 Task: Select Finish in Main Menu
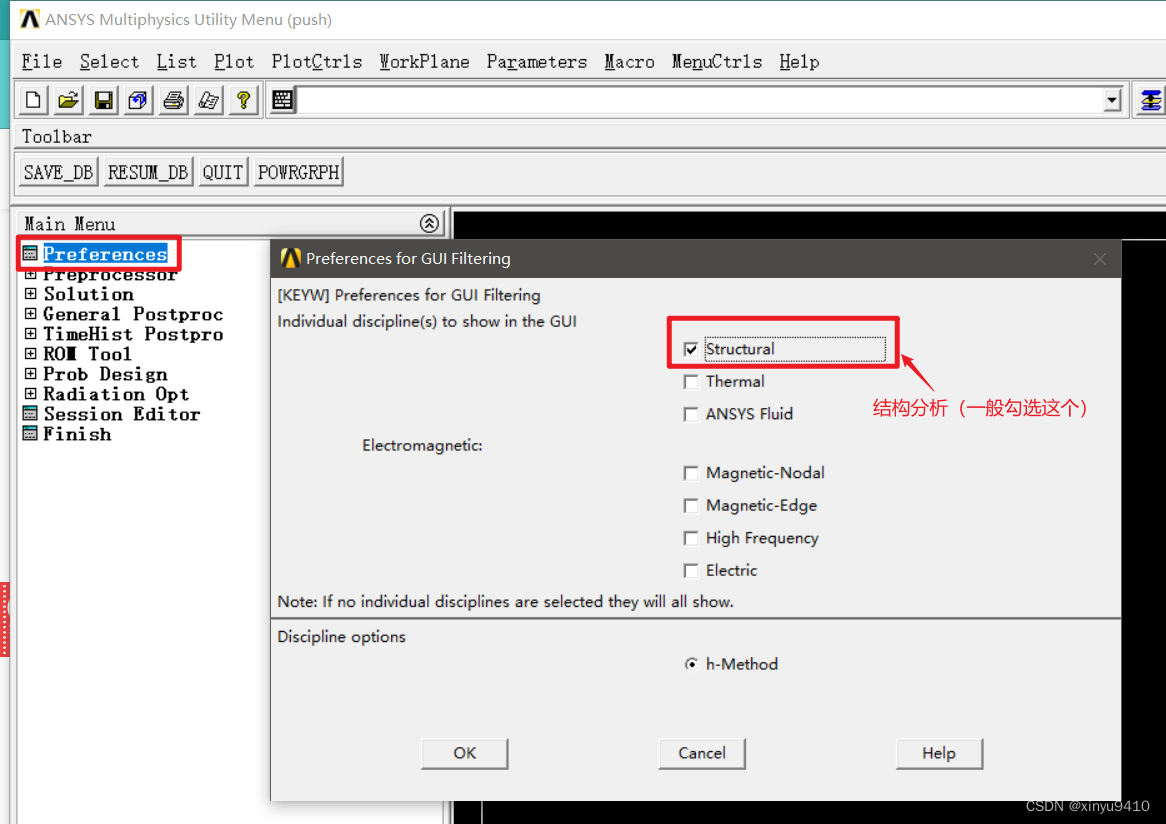77,434
